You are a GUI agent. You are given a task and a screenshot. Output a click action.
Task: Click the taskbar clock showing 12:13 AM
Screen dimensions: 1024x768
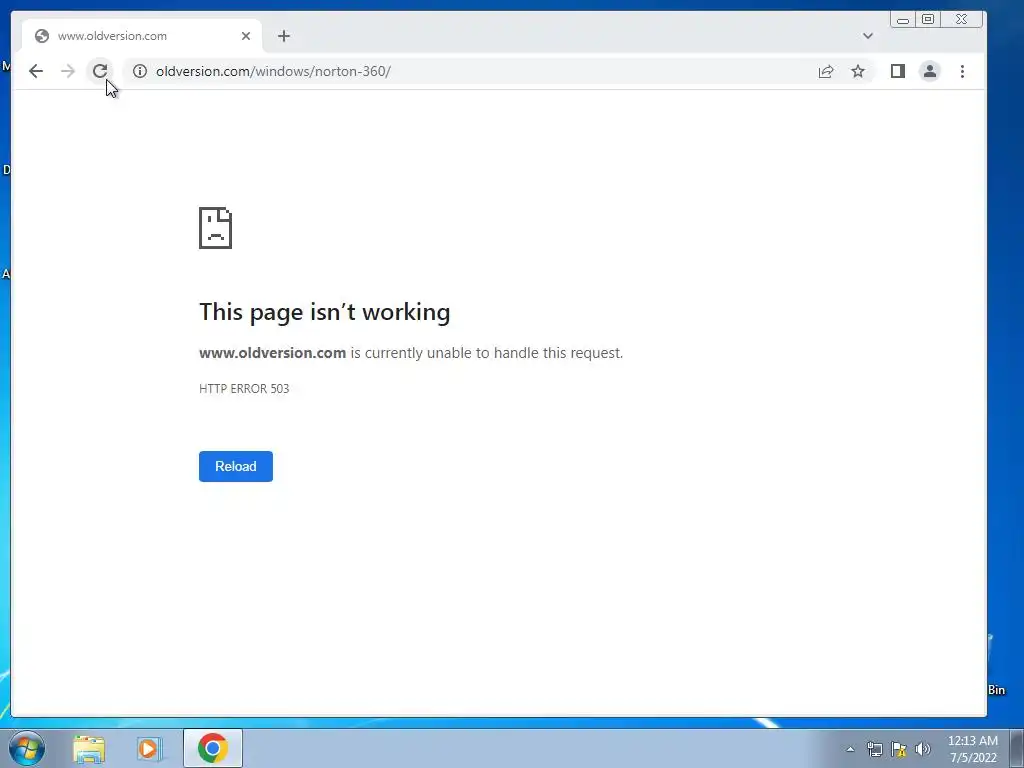(x=972, y=749)
